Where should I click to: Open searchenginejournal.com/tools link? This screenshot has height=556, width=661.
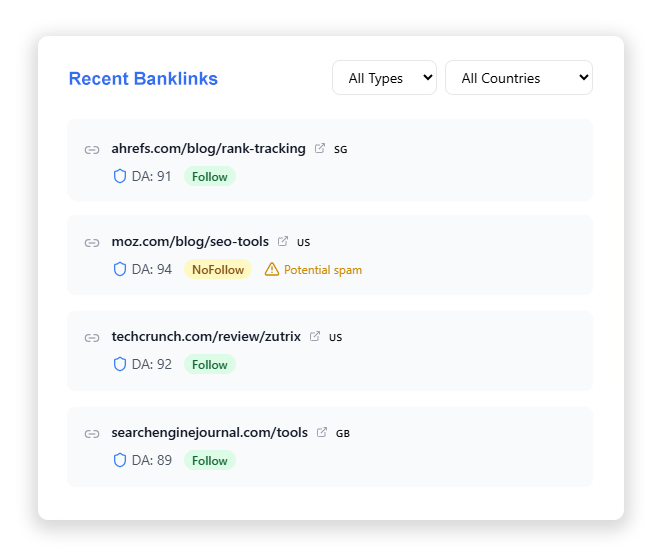pos(210,432)
